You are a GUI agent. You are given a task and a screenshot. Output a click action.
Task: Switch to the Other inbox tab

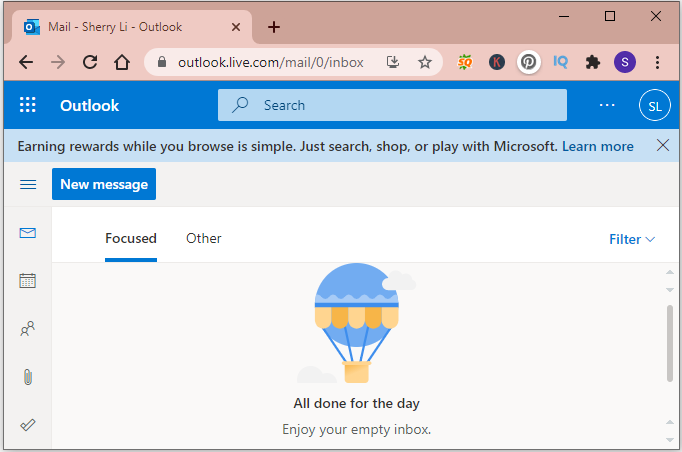(x=204, y=238)
